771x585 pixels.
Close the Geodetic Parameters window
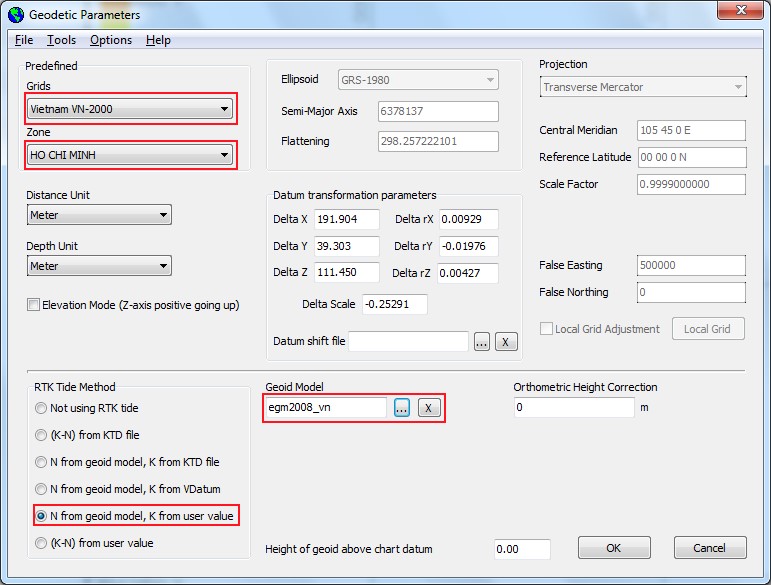[x=741, y=10]
